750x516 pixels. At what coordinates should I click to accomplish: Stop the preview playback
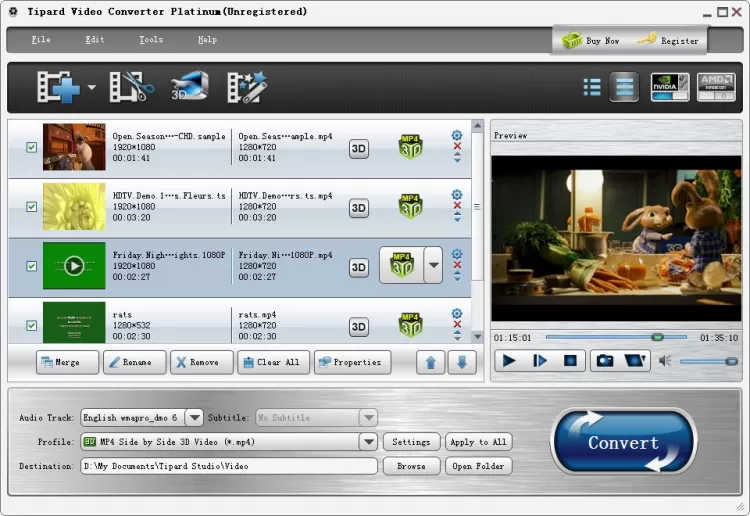570,361
